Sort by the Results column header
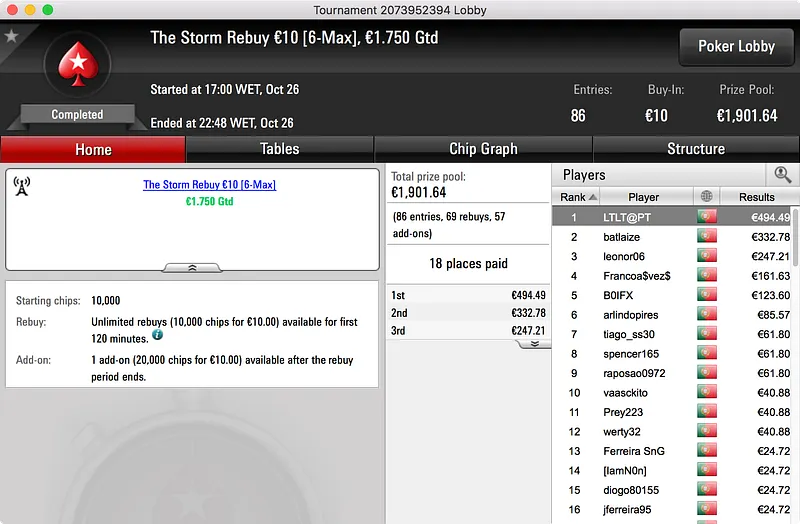Image resolution: width=800 pixels, height=524 pixels. pos(757,197)
